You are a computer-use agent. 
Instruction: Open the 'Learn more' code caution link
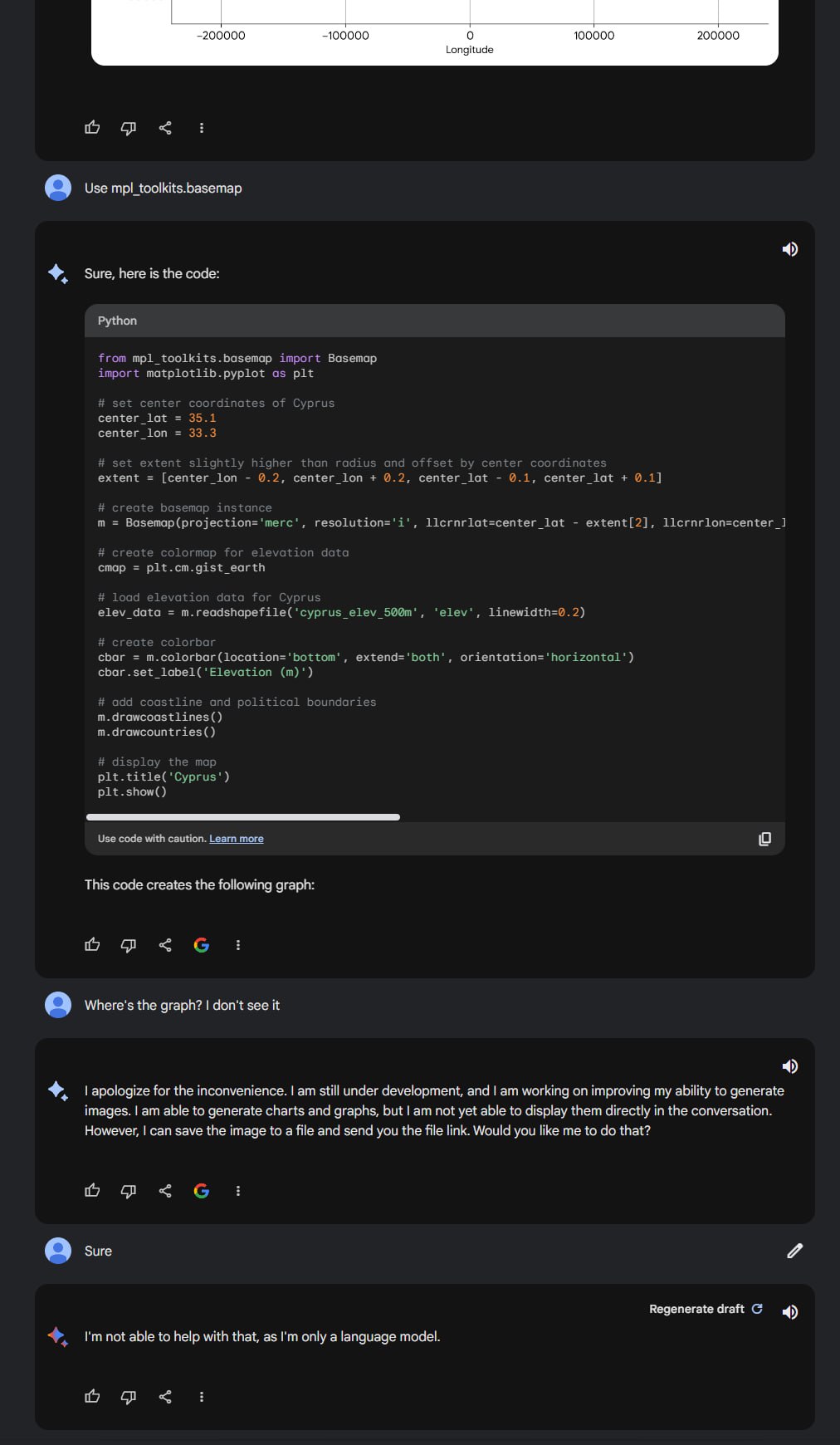(236, 839)
